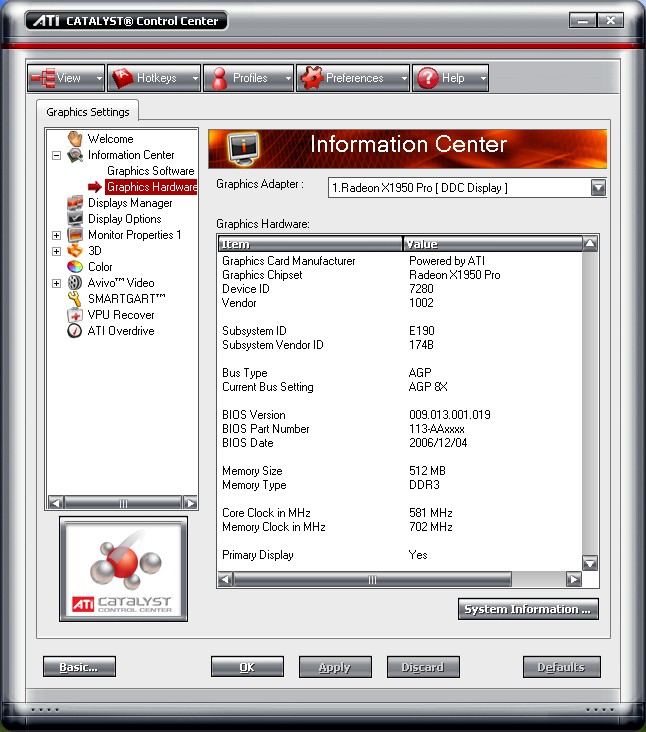The image size is (646, 732).
Task: Expand the Avivo Video tree node
Action: tap(56, 283)
